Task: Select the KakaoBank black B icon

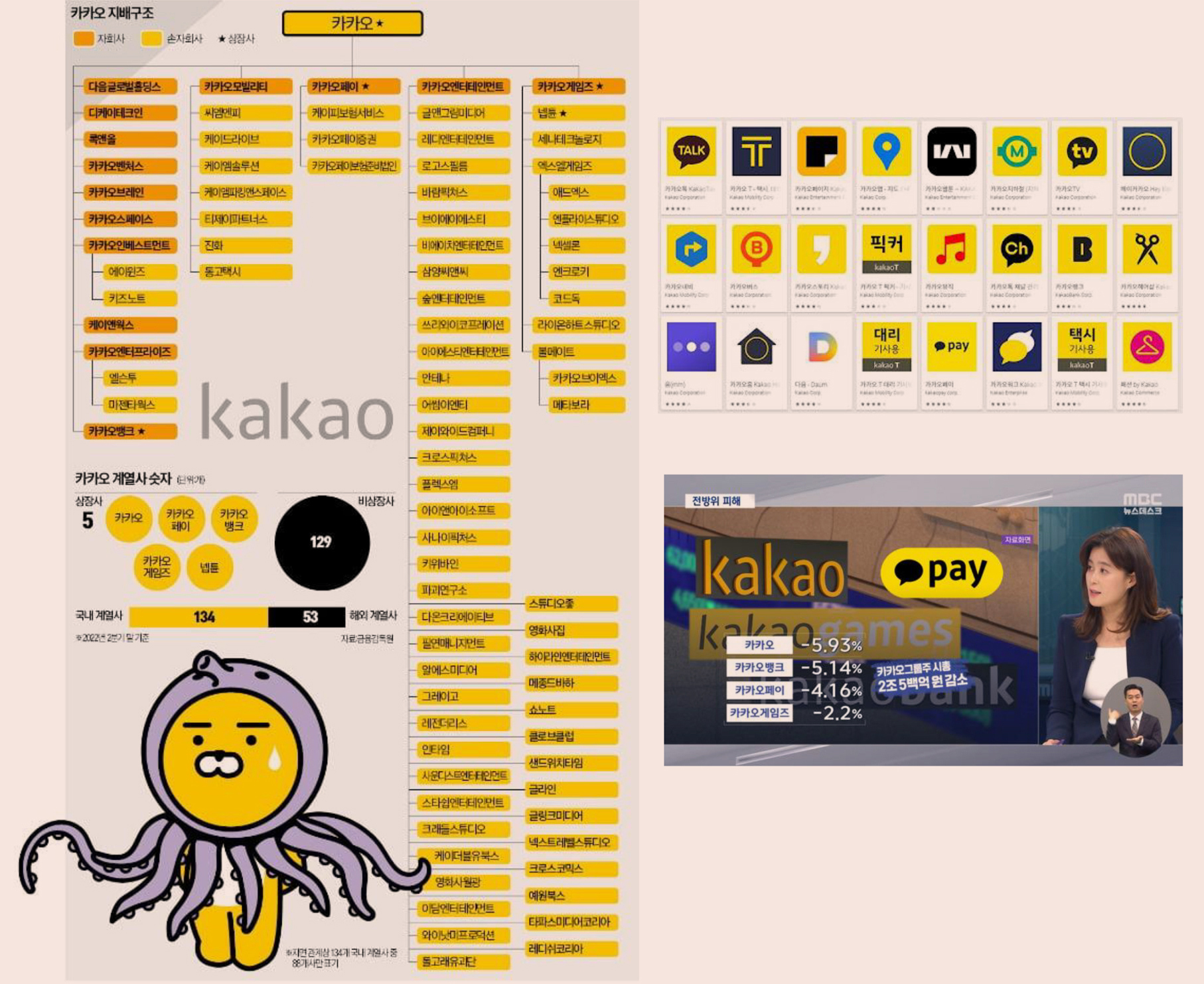Action: [1081, 249]
